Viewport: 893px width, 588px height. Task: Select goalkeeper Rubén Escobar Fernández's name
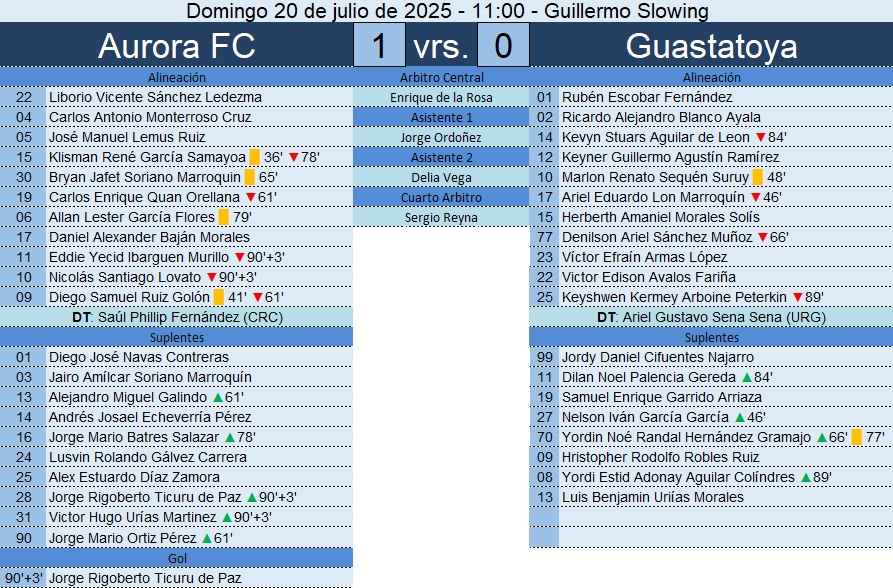click(x=647, y=97)
